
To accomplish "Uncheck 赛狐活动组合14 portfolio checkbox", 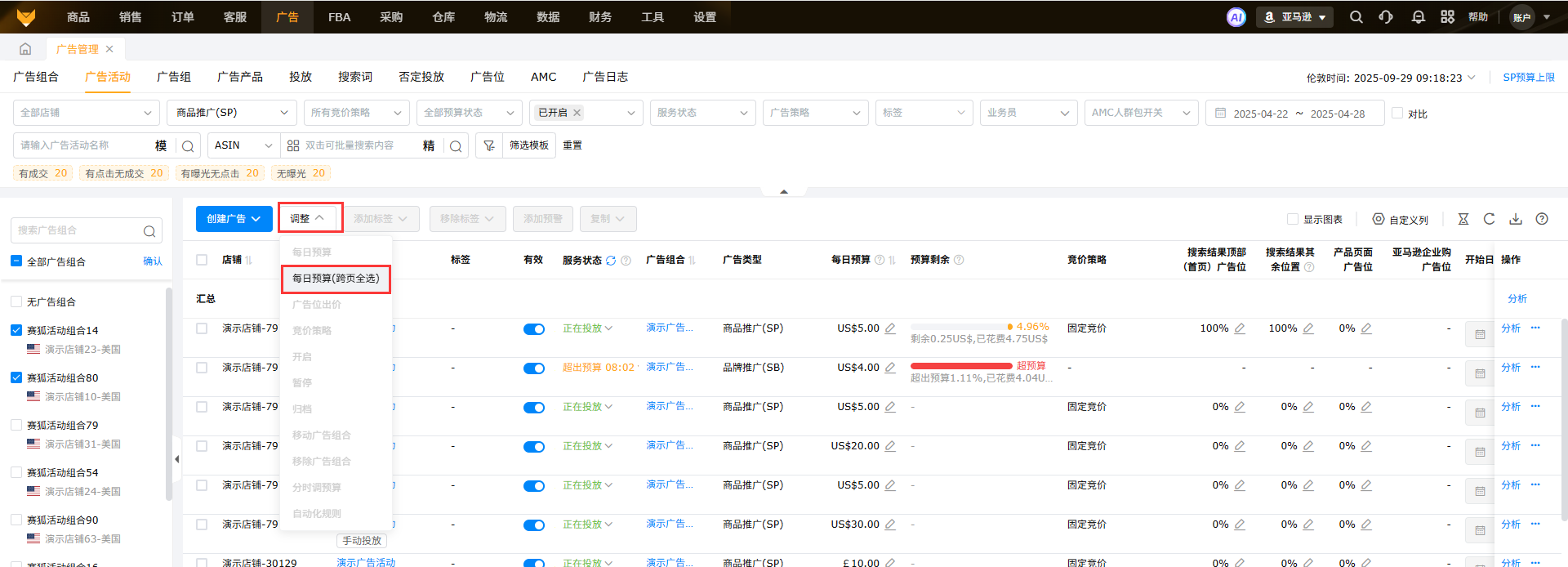I will tap(16, 330).
